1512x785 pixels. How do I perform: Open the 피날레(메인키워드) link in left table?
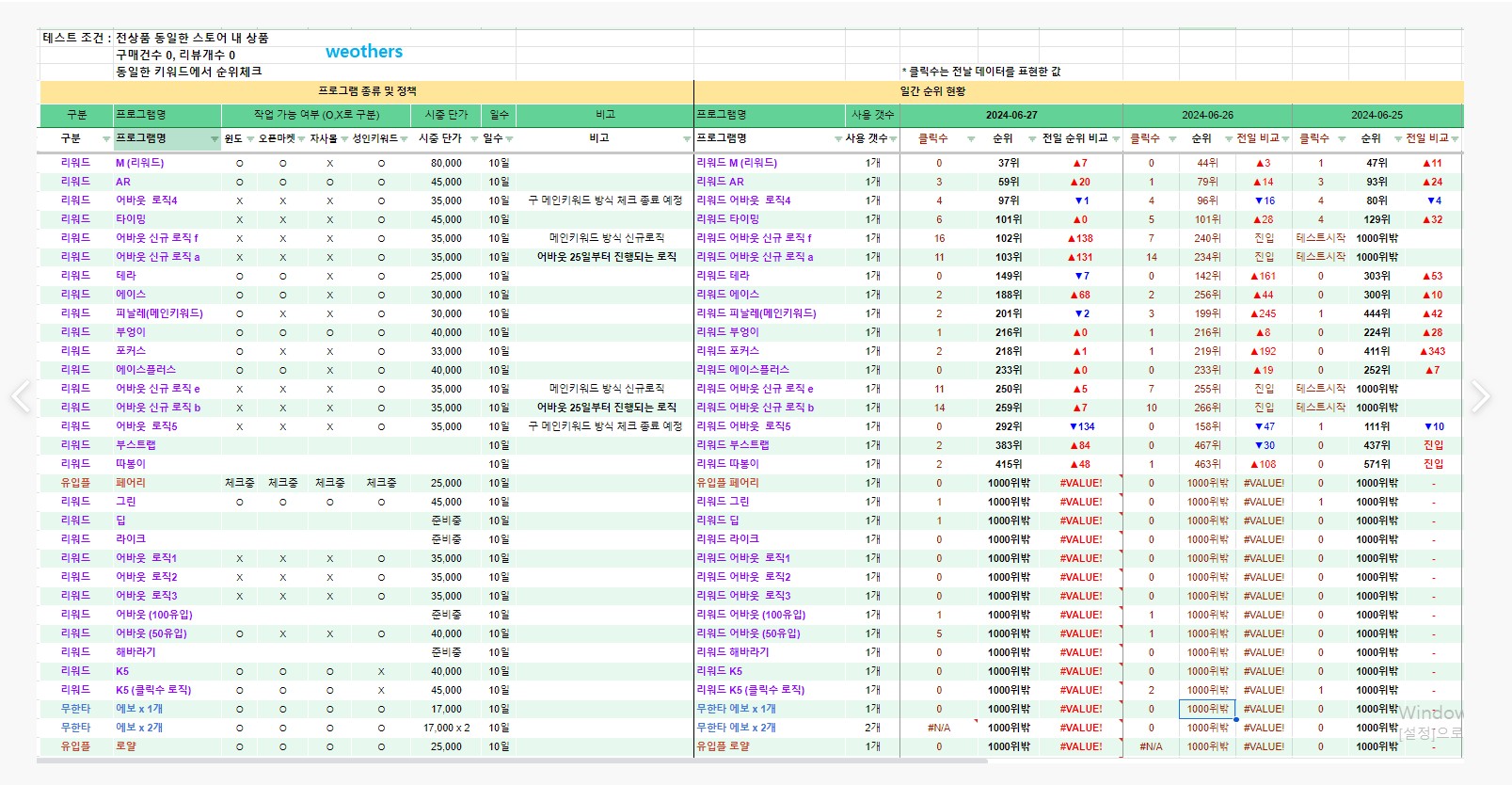[x=159, y=313]
